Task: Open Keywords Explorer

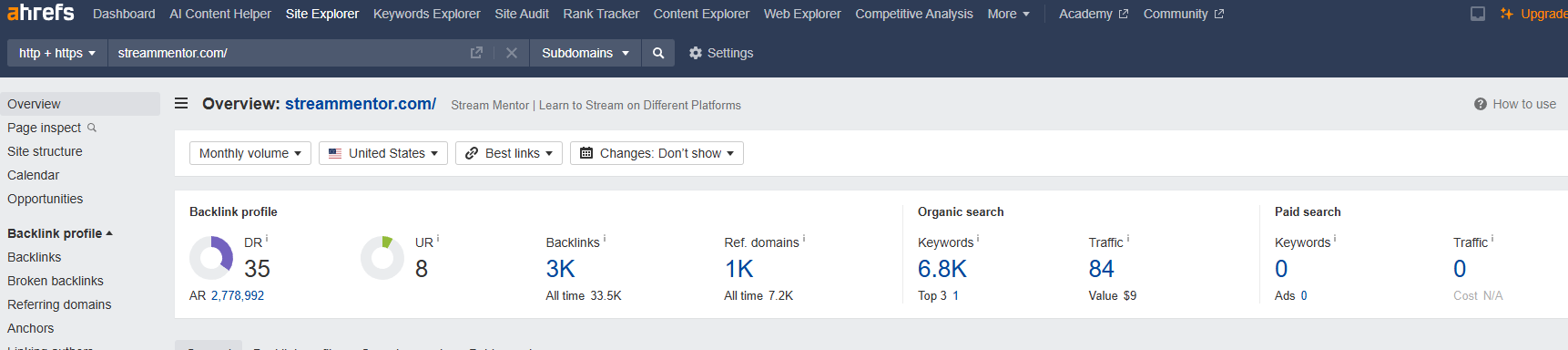Action: (x=427, y=14)
